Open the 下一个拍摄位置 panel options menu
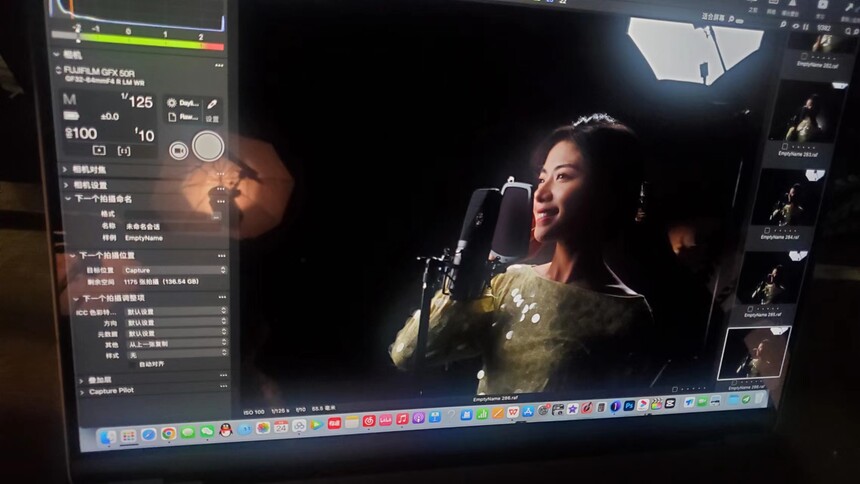Screen dimensions: 860x484 (222, 255)
